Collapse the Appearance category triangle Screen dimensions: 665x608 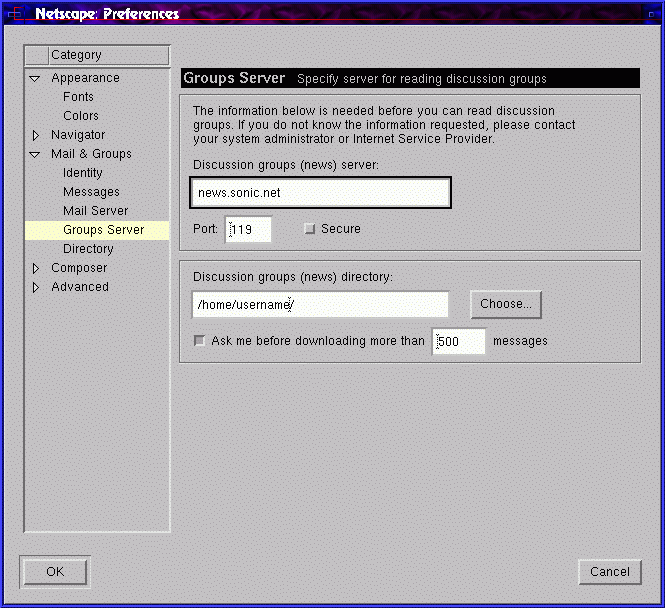pos(35,78)
